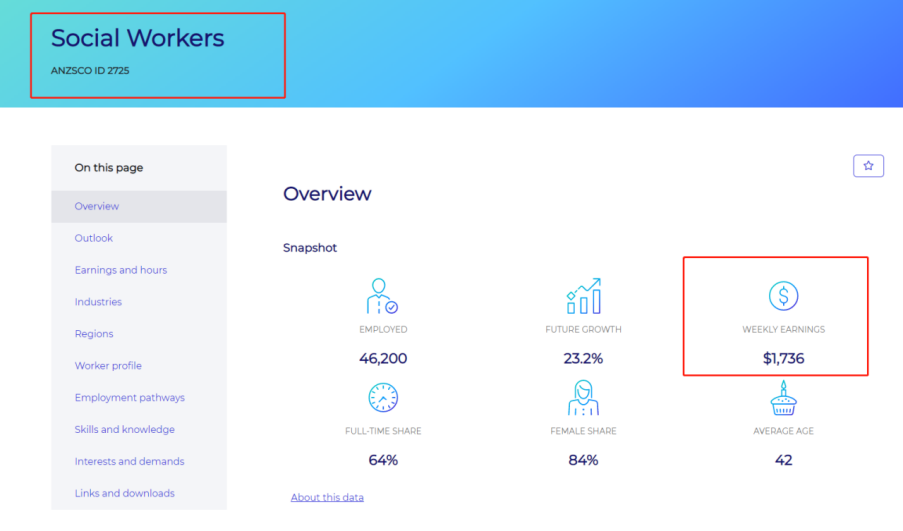903x531 pixels.
Task: Click the Full-Time Share clock icon
Action: [x=383, y=397]
